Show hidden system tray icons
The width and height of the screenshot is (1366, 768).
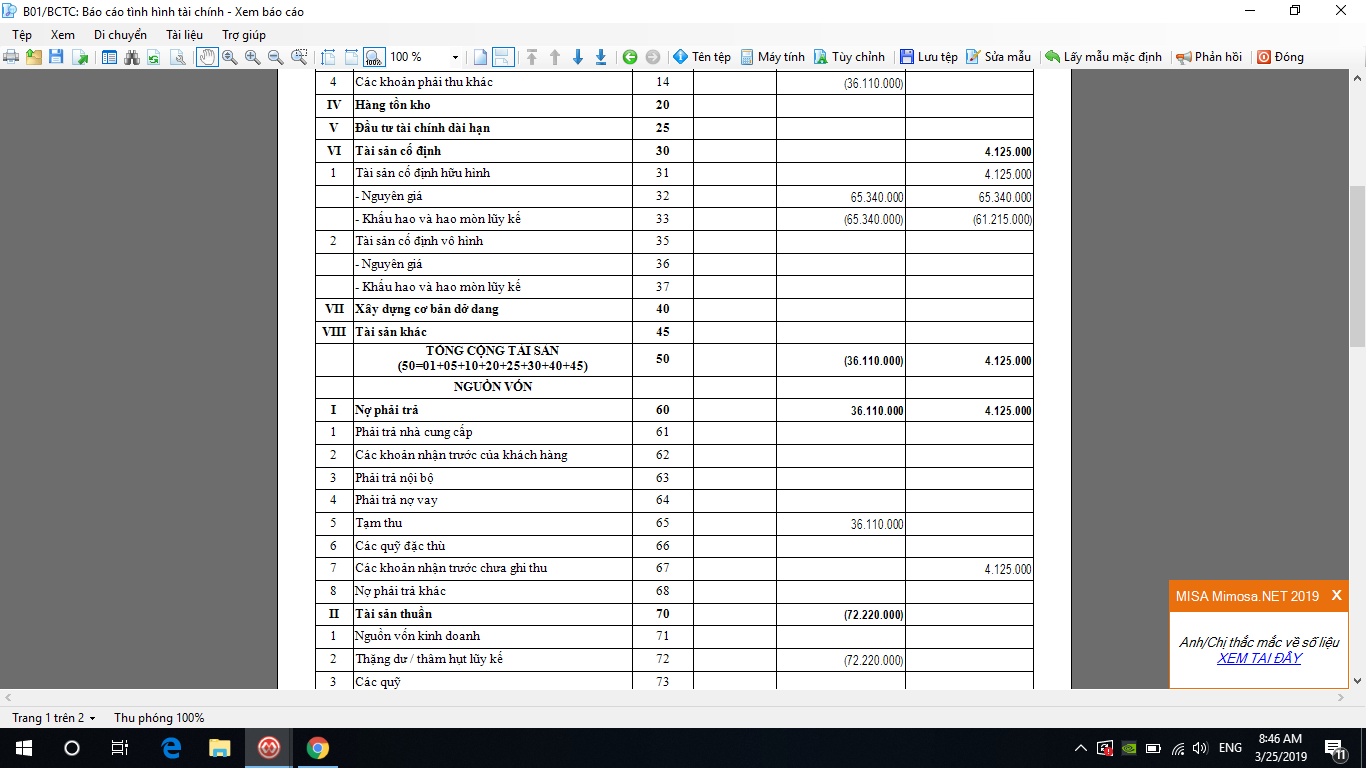(1080, 748)
